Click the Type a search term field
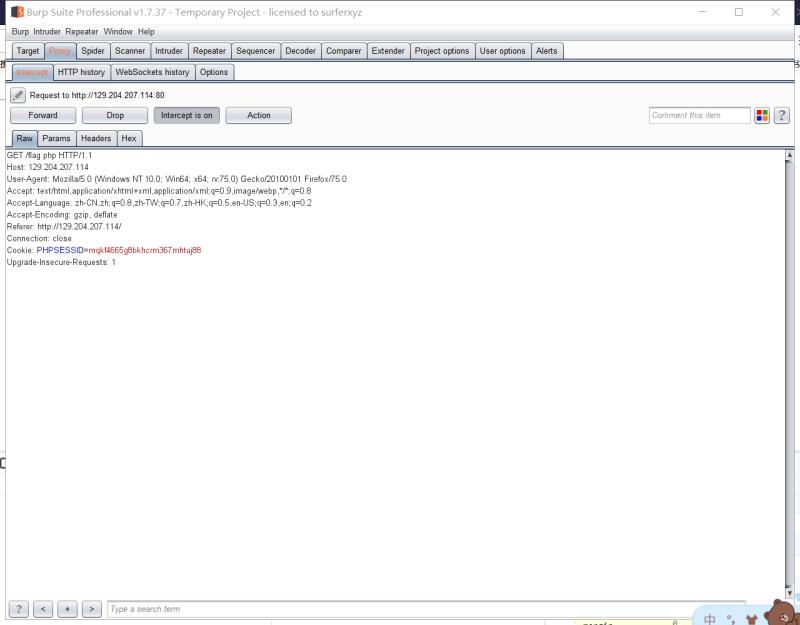Viewport: 800px width, 625px height. (427, 609)
